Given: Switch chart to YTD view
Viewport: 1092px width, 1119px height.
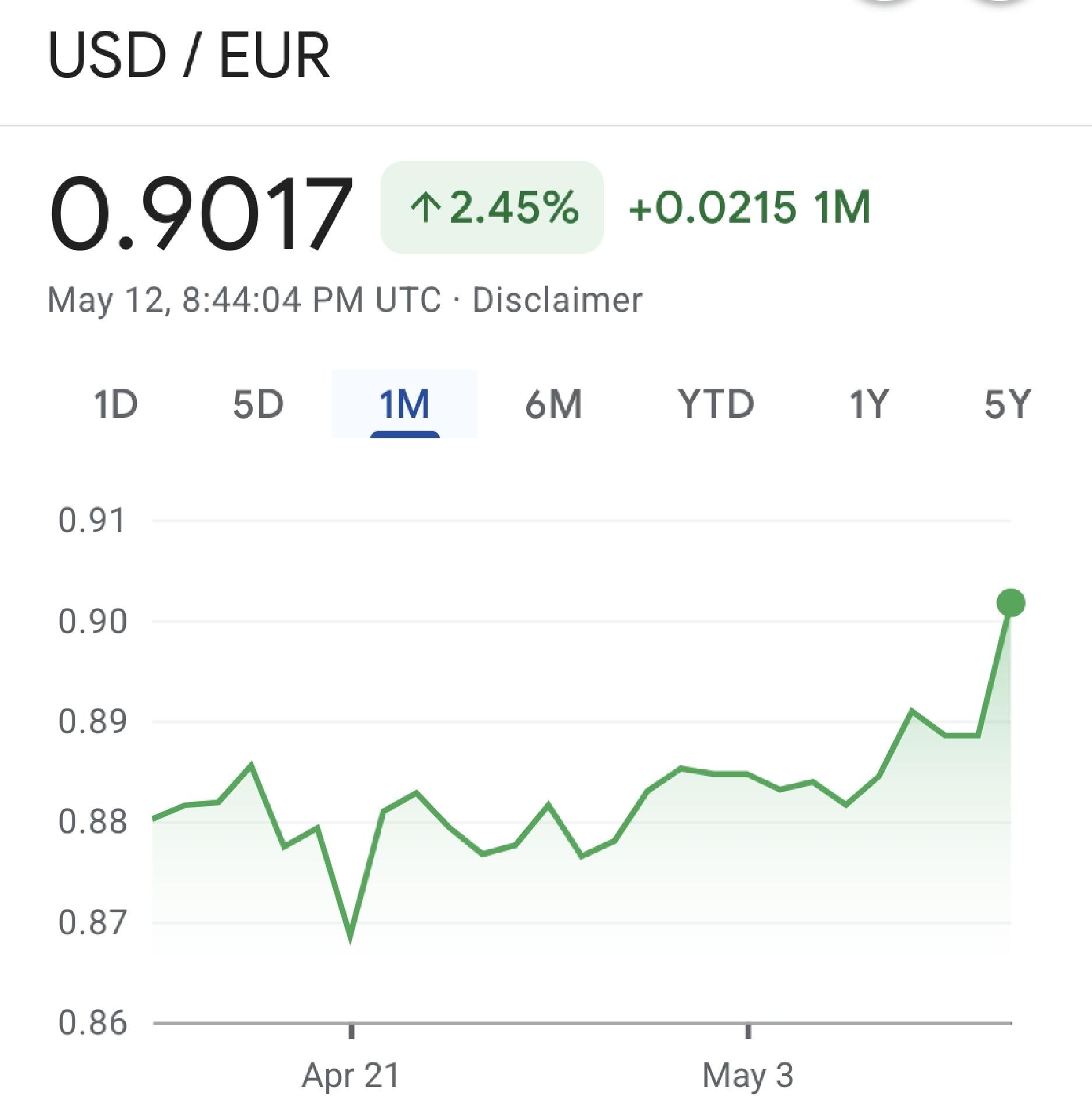Looking at the screenshot, I should coord(716,404).
